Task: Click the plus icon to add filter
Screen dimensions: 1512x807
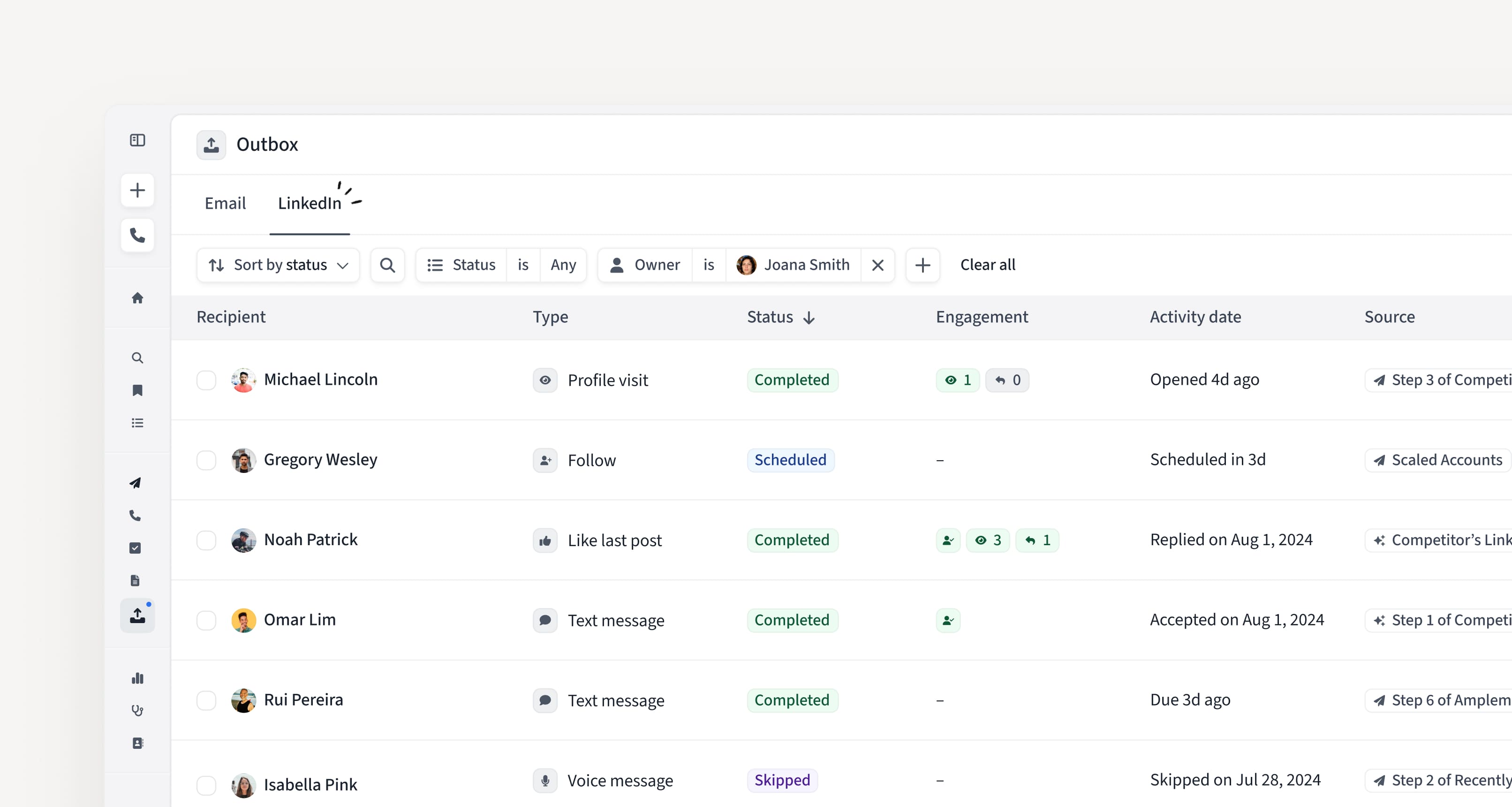Action: (922, 266)
